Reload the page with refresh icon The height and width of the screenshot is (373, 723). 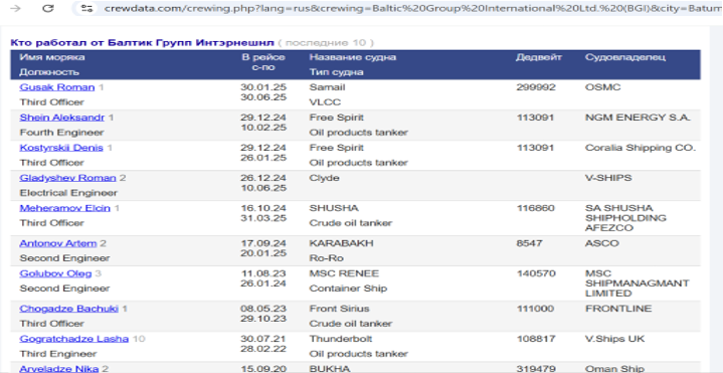(48, 9)
